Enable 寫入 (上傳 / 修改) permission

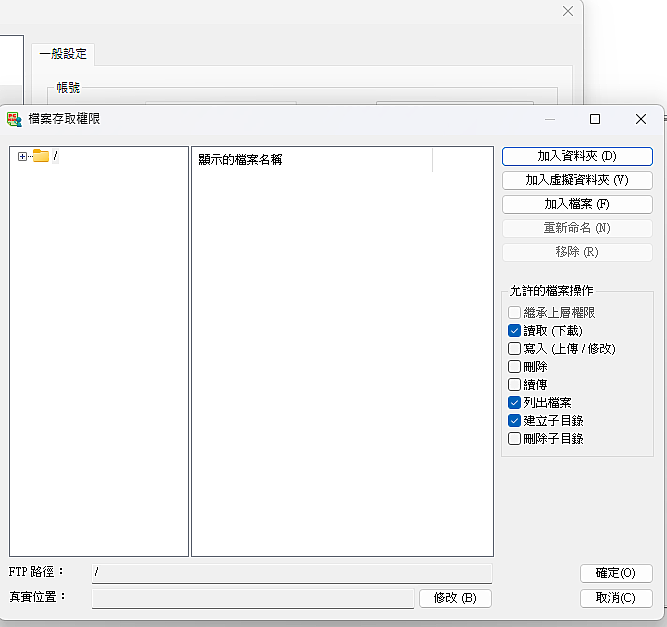(514, 349)
